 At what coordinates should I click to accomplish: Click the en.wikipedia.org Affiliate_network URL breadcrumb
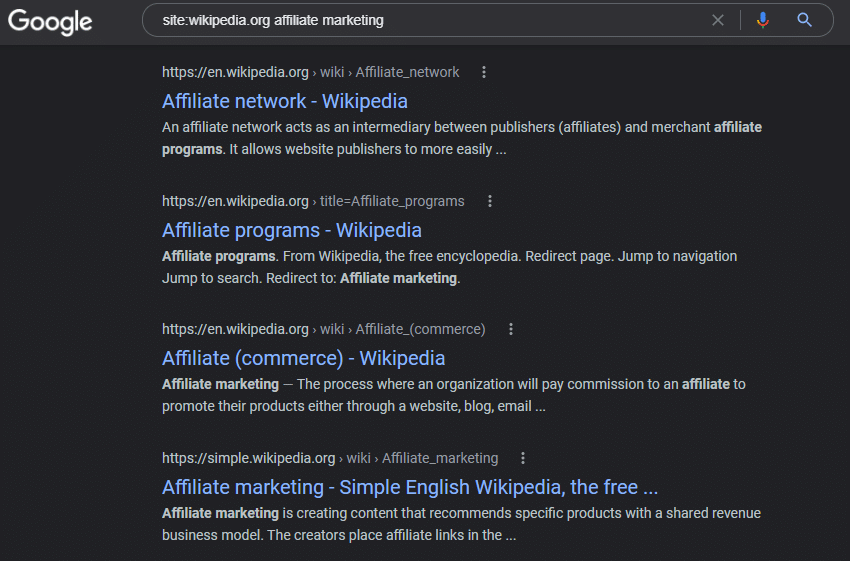point(311,72)
